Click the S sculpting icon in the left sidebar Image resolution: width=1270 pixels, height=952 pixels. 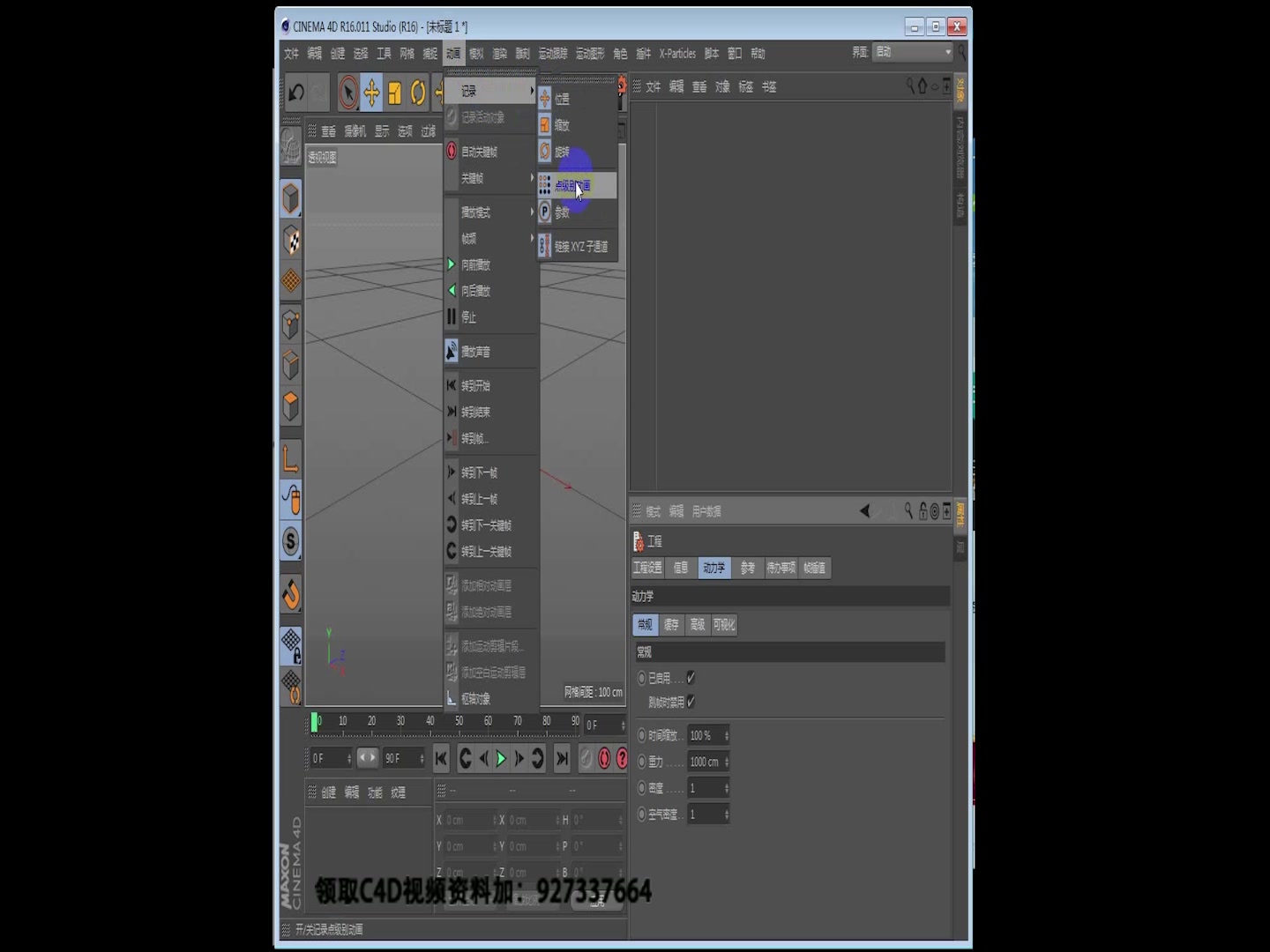click(290, 542)
